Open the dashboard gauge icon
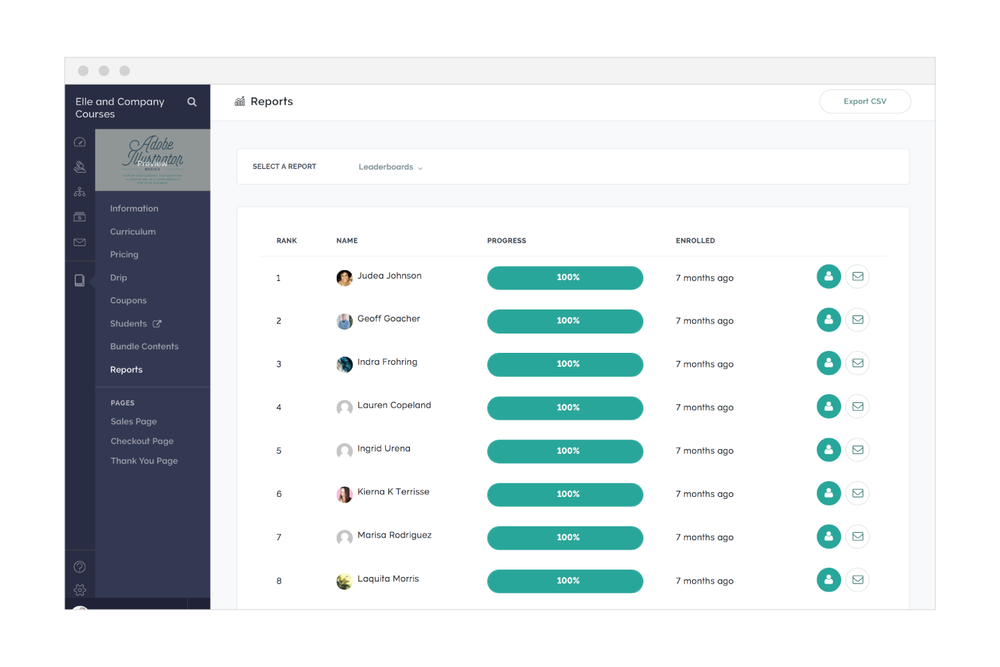 click(x=80, y=142)
